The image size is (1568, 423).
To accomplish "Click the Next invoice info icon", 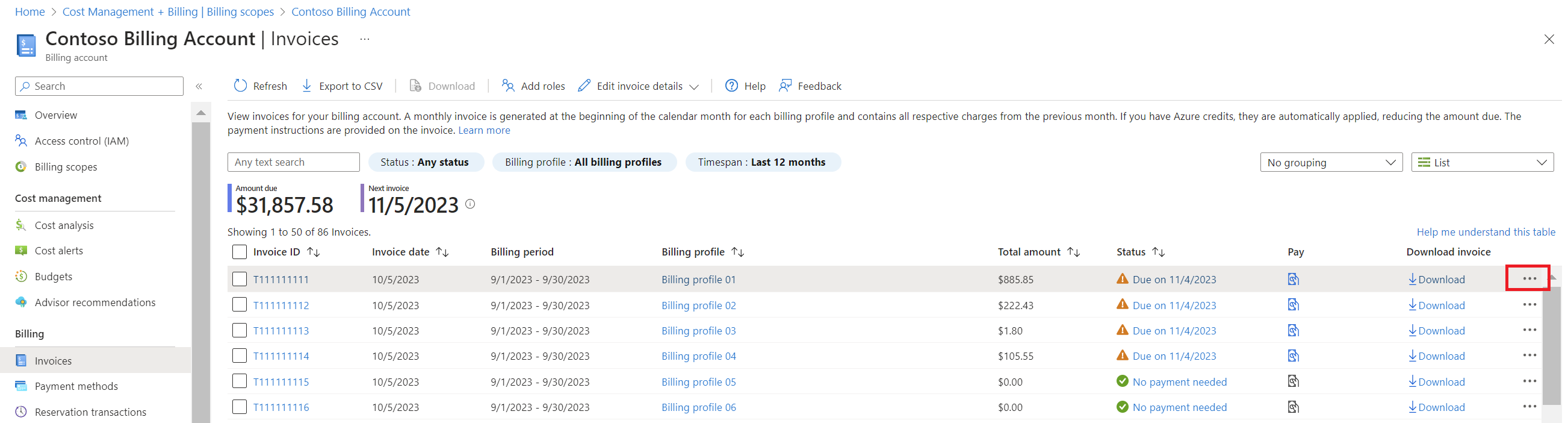I will (470, 204).
